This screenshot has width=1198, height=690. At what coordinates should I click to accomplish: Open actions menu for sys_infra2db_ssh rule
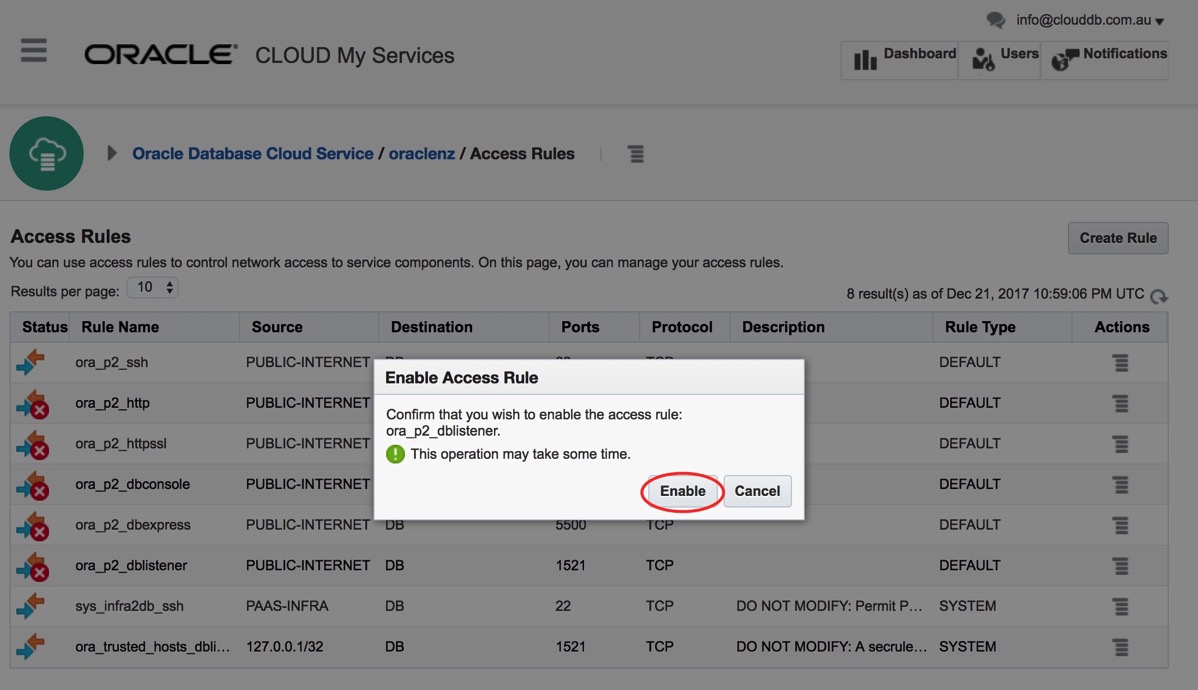coord(1120,607)
